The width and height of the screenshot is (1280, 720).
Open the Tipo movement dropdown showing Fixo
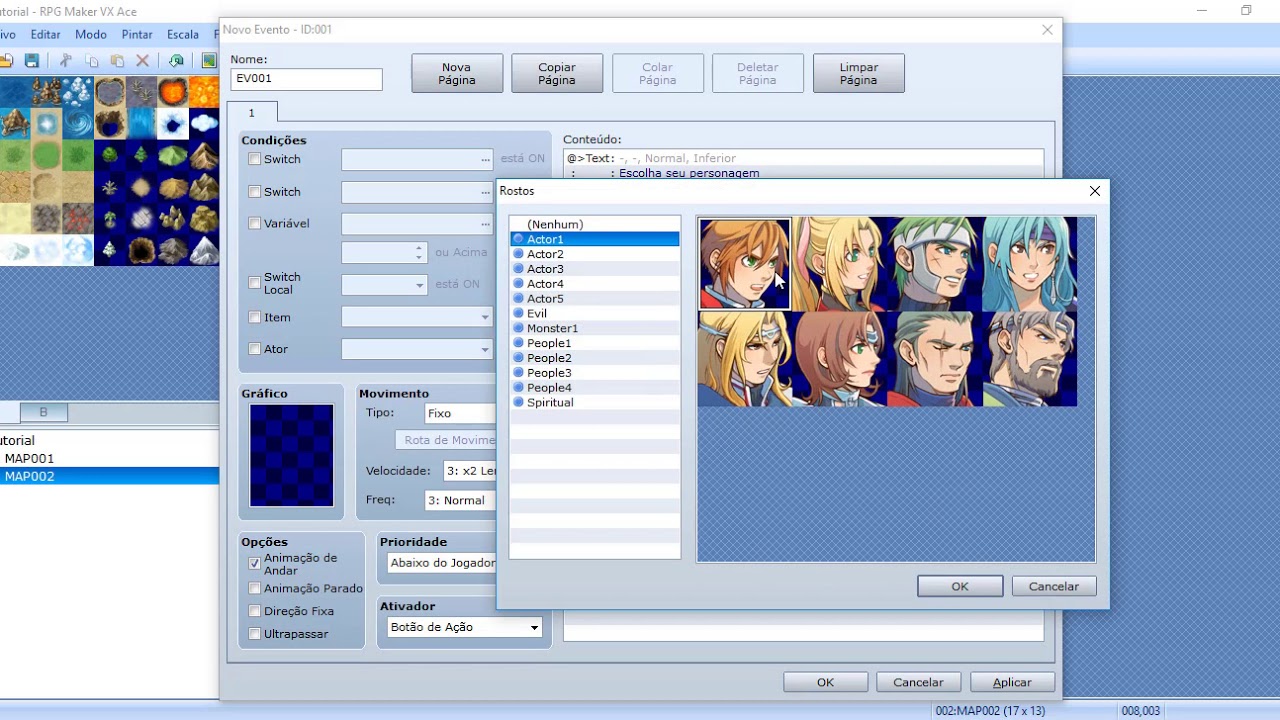tap(459, 413)
